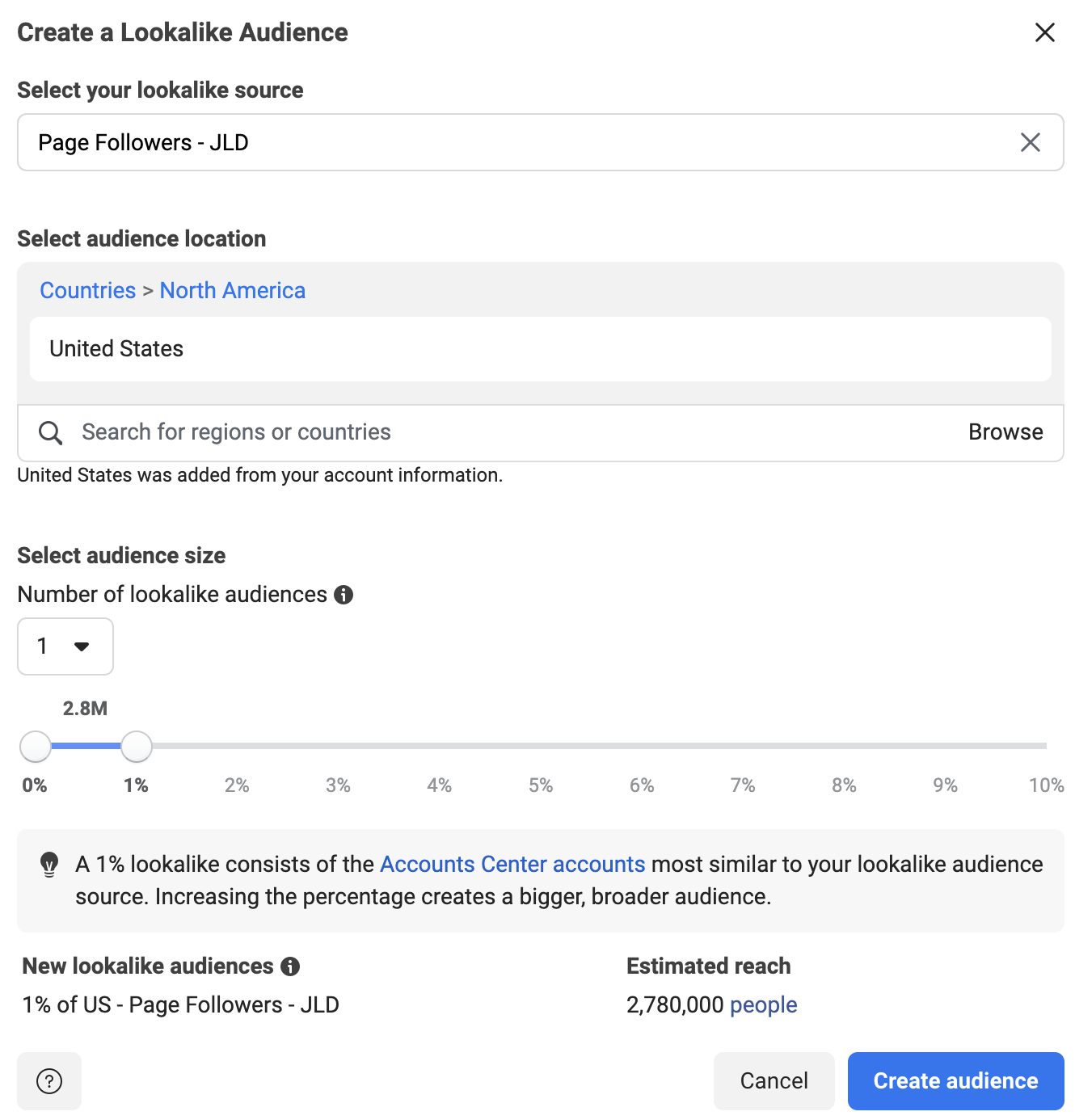This screenshot has width=1075, height=1120.
Task: Focus the Search for regions or countries field
Action: coord(517,432)
